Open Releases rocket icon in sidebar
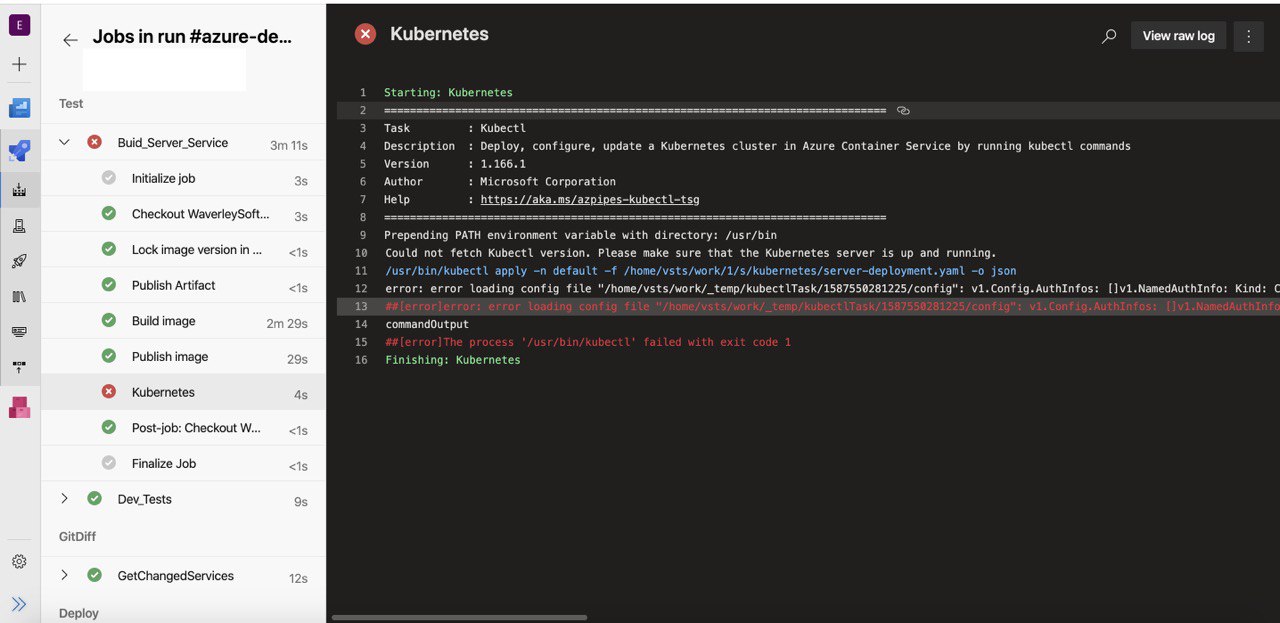Screen dimensions: 1280x623 point(19,261)
